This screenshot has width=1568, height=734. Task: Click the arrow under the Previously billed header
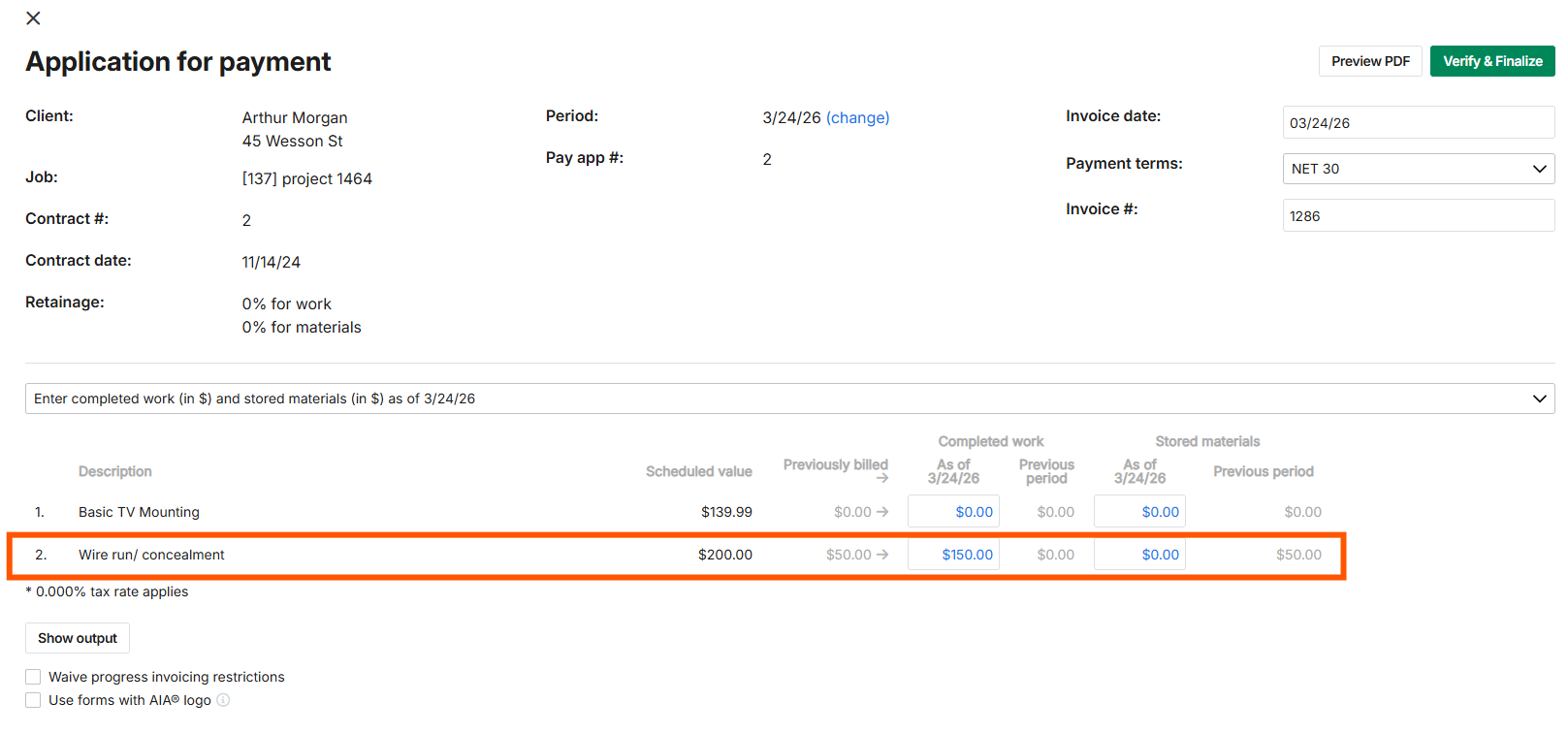[882, 478]
